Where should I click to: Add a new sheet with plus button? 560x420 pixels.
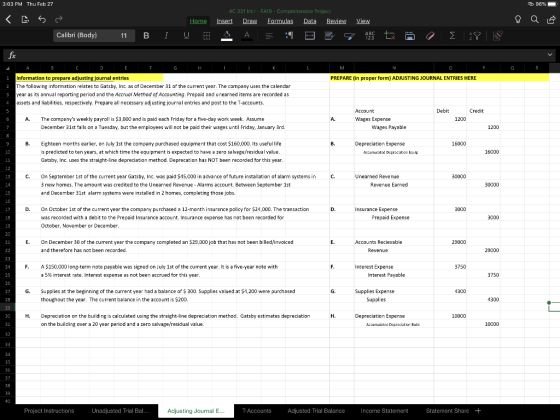[x=478, y=411]
